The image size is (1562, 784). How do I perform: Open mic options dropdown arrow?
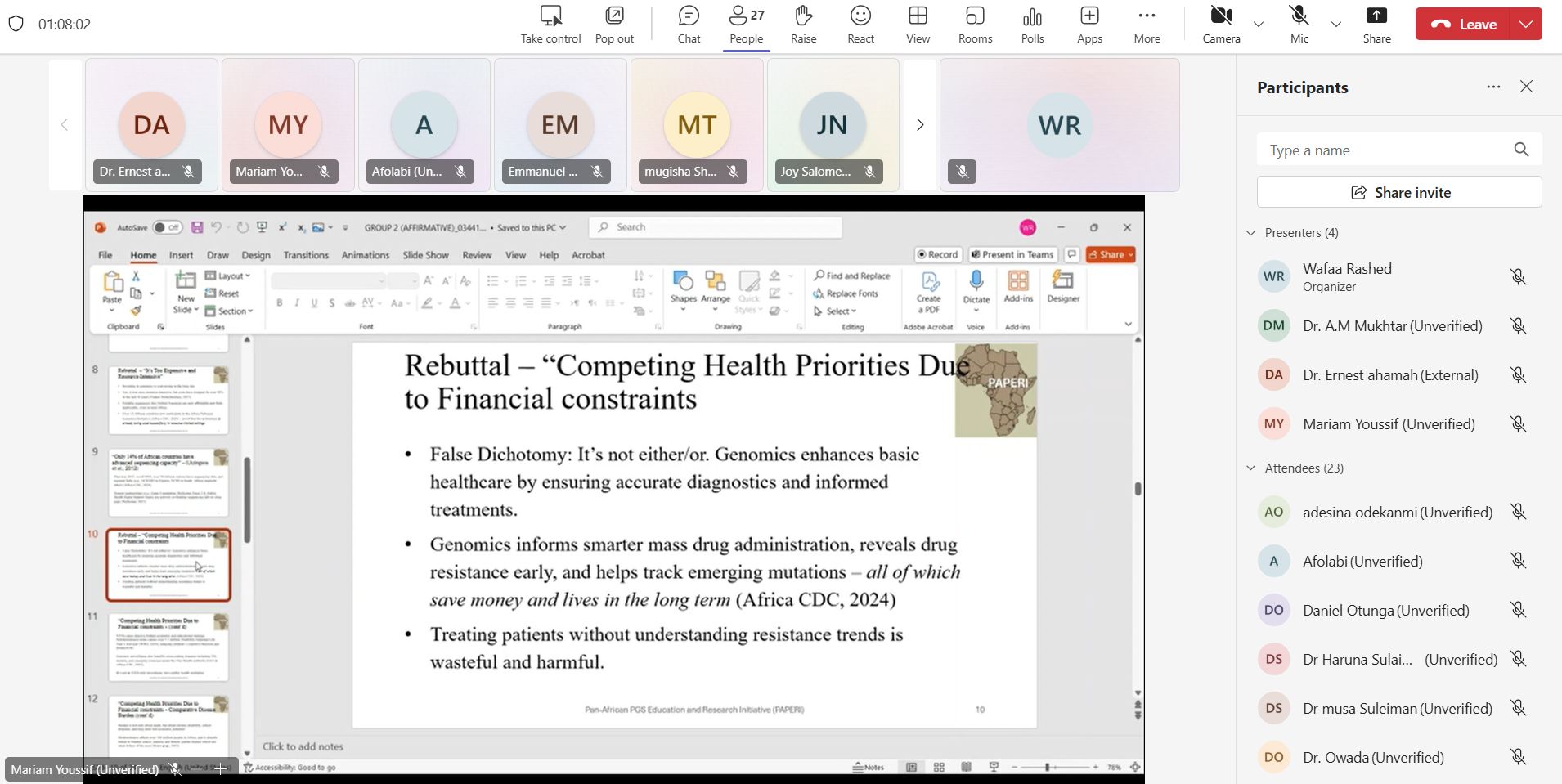click(1336, 25)
